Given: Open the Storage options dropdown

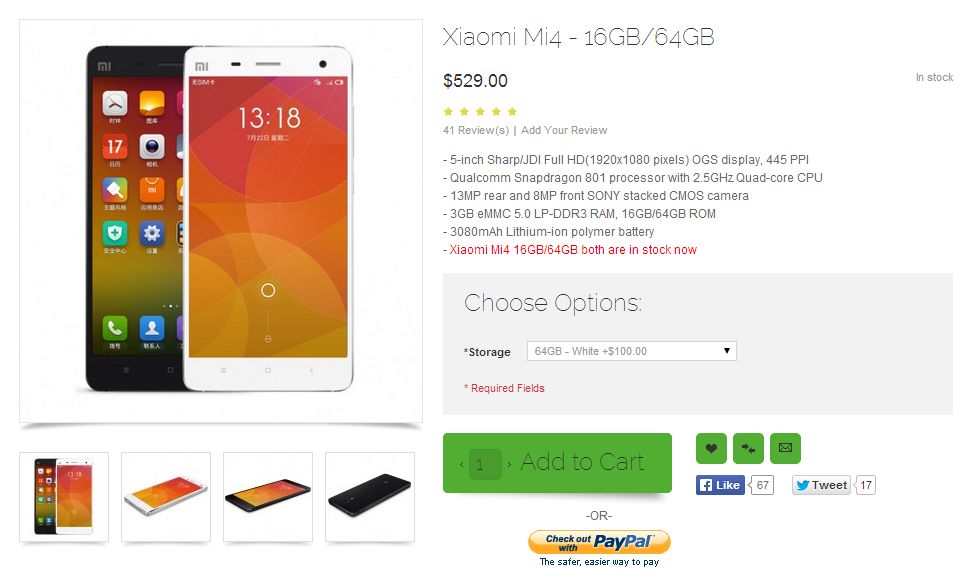Looking at the screenshot, I should tap(632, 351).
